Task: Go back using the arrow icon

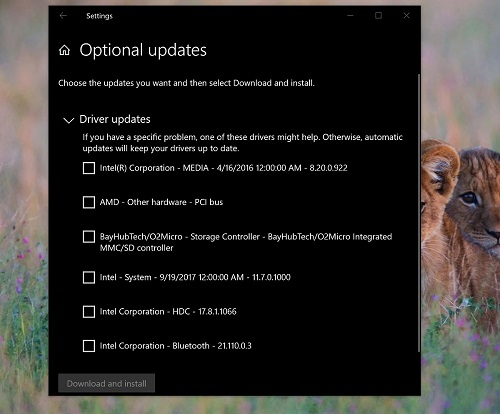Action: [63, 15]
